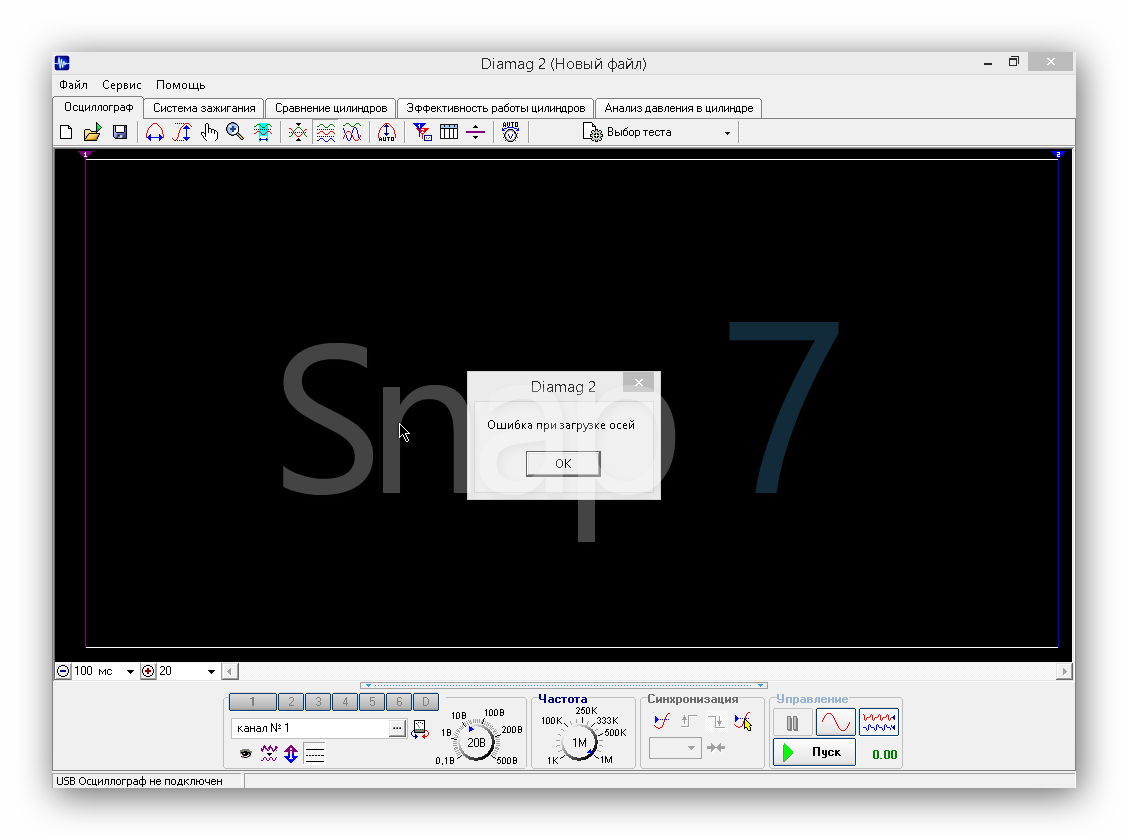Click the probe settings icon beside channel name
The height and width of the screenshot is (840, 1128).
point(420,729)
